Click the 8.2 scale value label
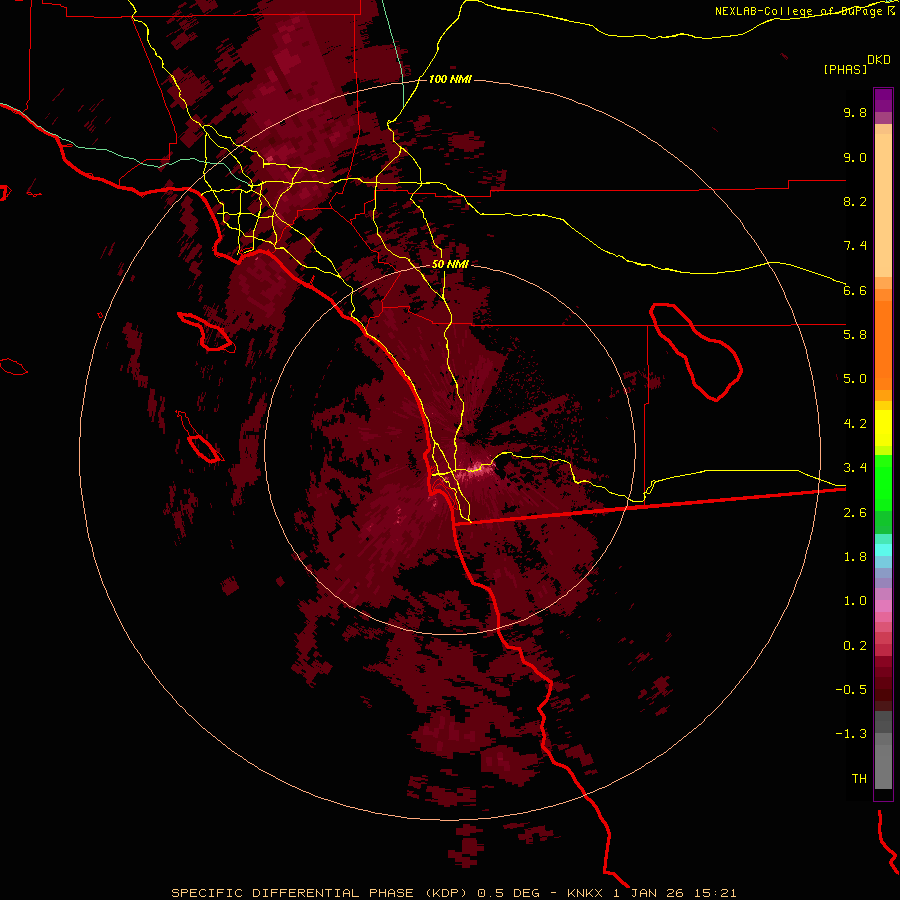900x900 pixels. (855, 201)
